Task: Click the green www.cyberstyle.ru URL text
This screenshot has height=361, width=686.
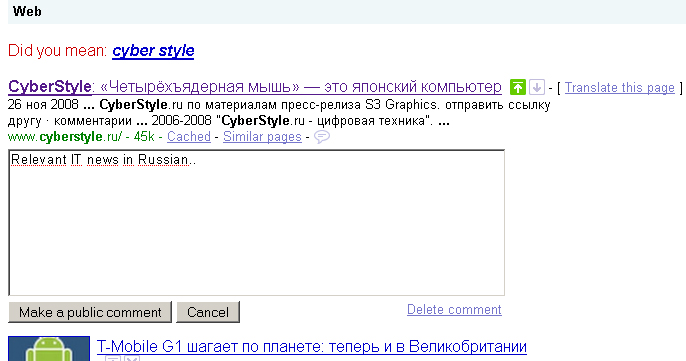Action: [x=65, y=137]
